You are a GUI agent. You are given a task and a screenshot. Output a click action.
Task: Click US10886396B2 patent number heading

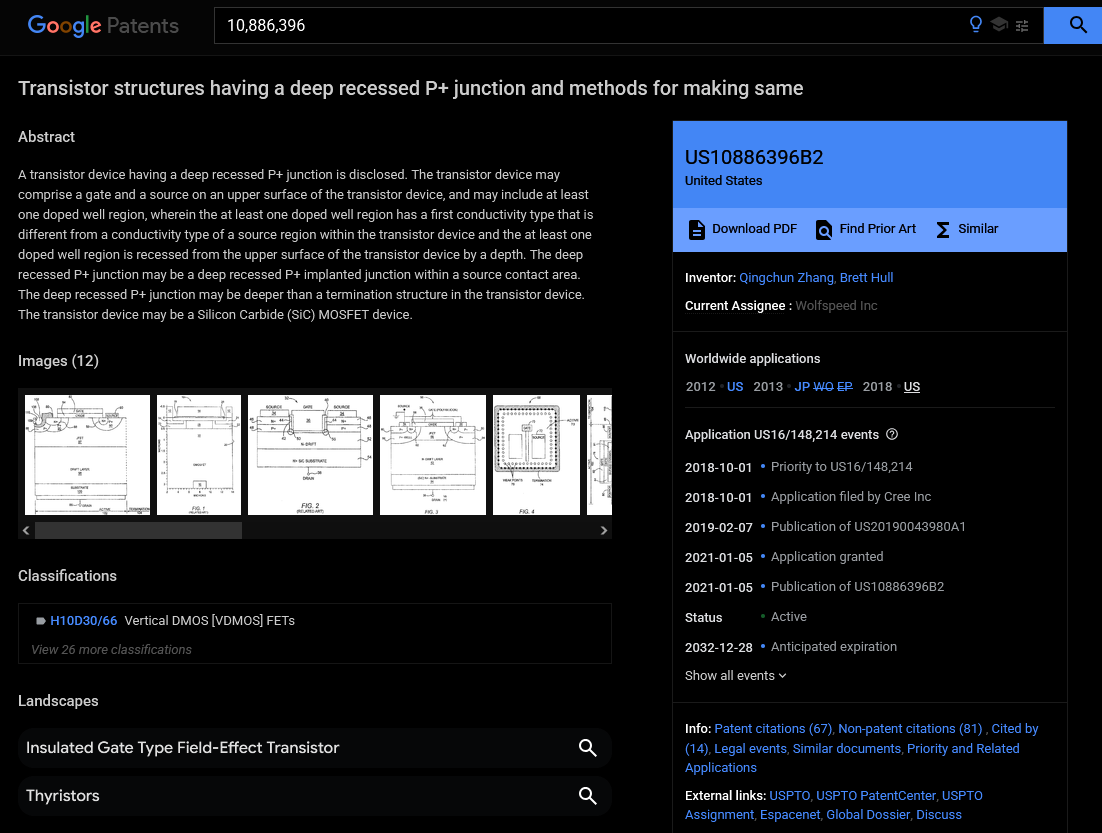(753, 157)
